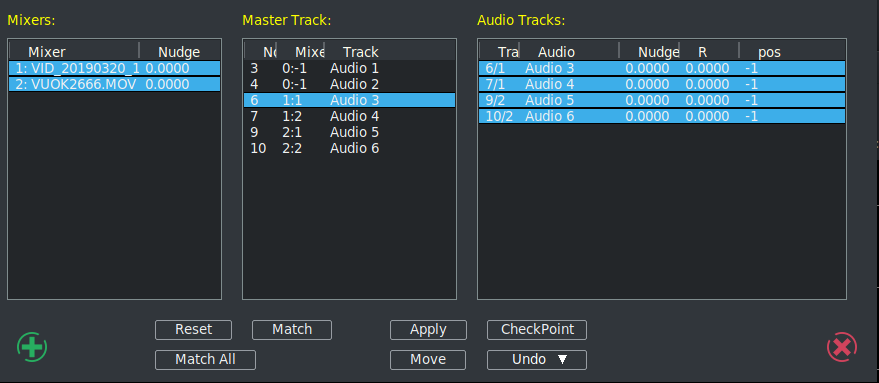This screenshot has width=879, height=383.
Task: Select Audio 4 in Master Track list
Action: pyautogui.click(x=349, y=116)
